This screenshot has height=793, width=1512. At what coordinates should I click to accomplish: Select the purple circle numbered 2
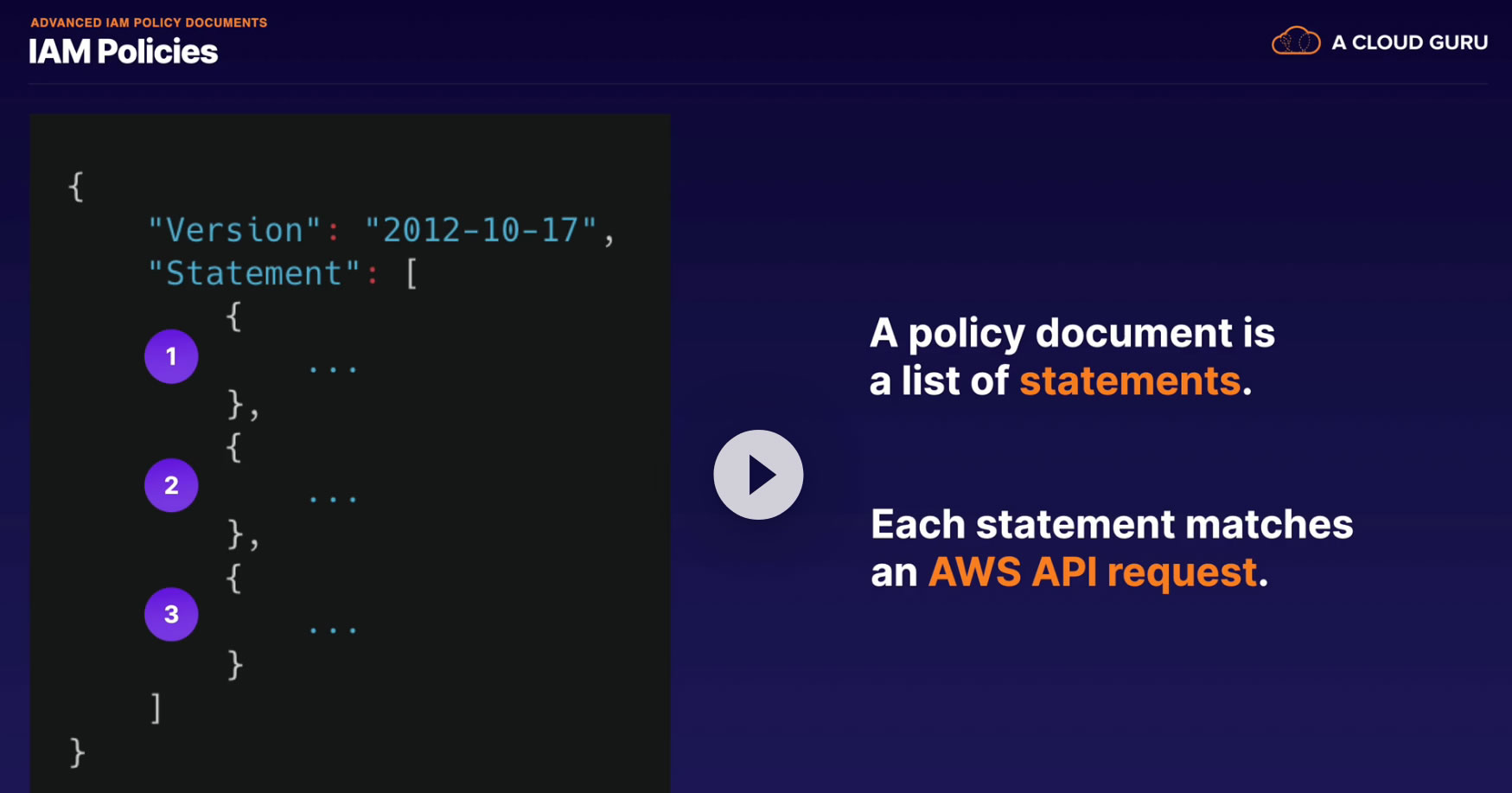(171, 485)
